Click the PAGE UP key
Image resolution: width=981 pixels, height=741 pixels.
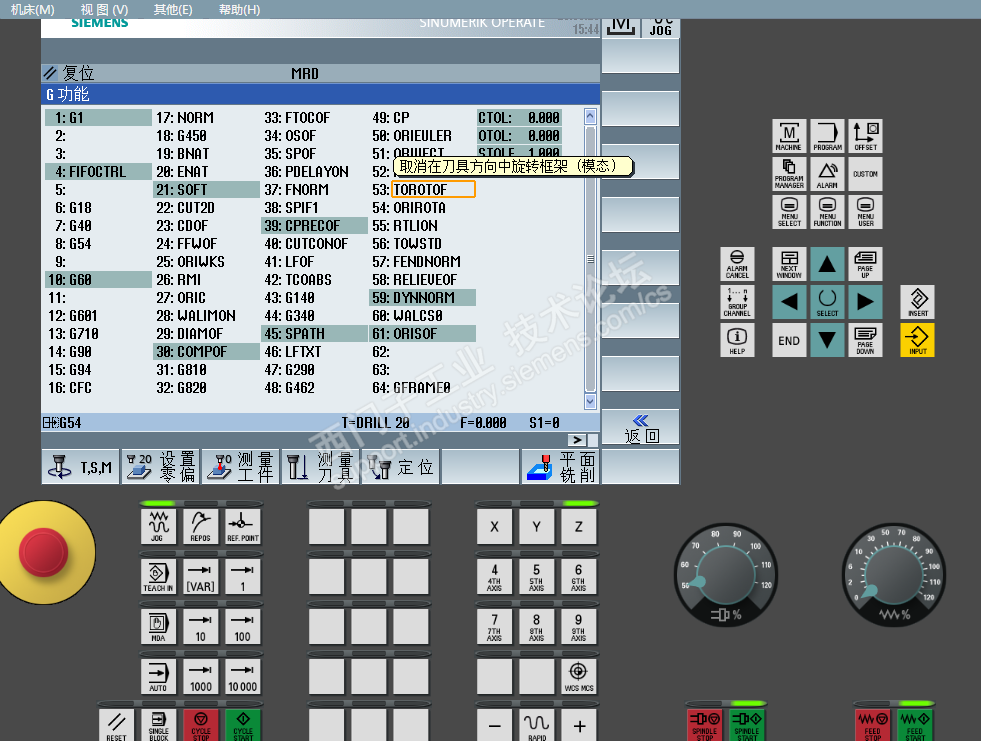pos(865,264)
